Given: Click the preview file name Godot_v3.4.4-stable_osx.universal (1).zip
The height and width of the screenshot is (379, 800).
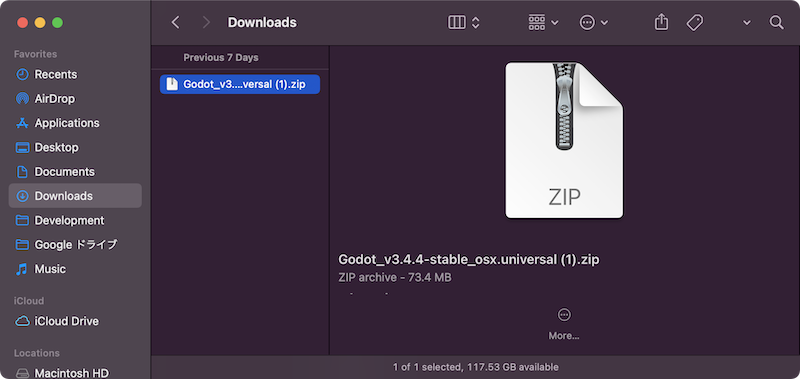Looking at the screenshot, I should pos(468,260).
